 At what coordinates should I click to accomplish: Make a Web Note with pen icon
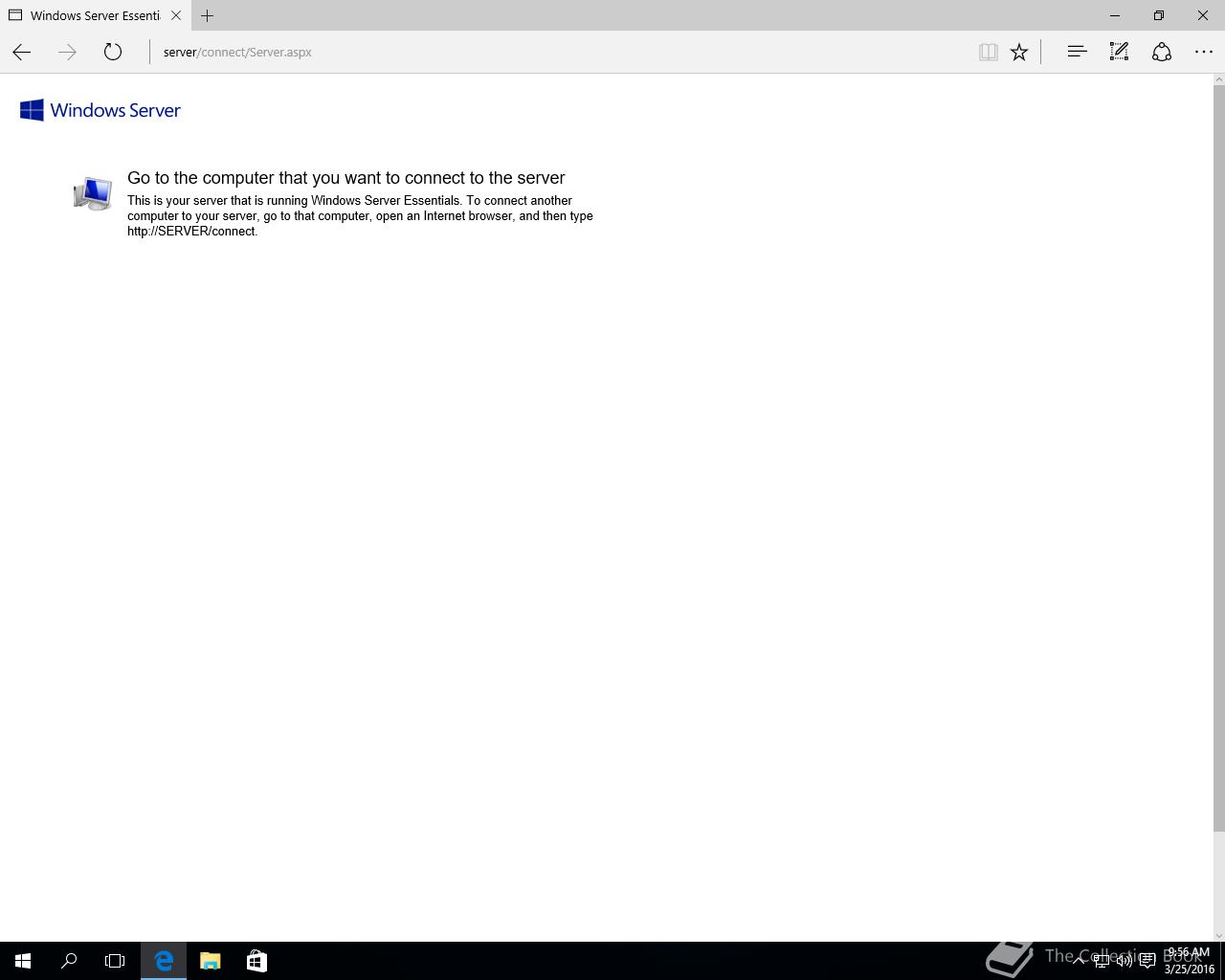1119,52
